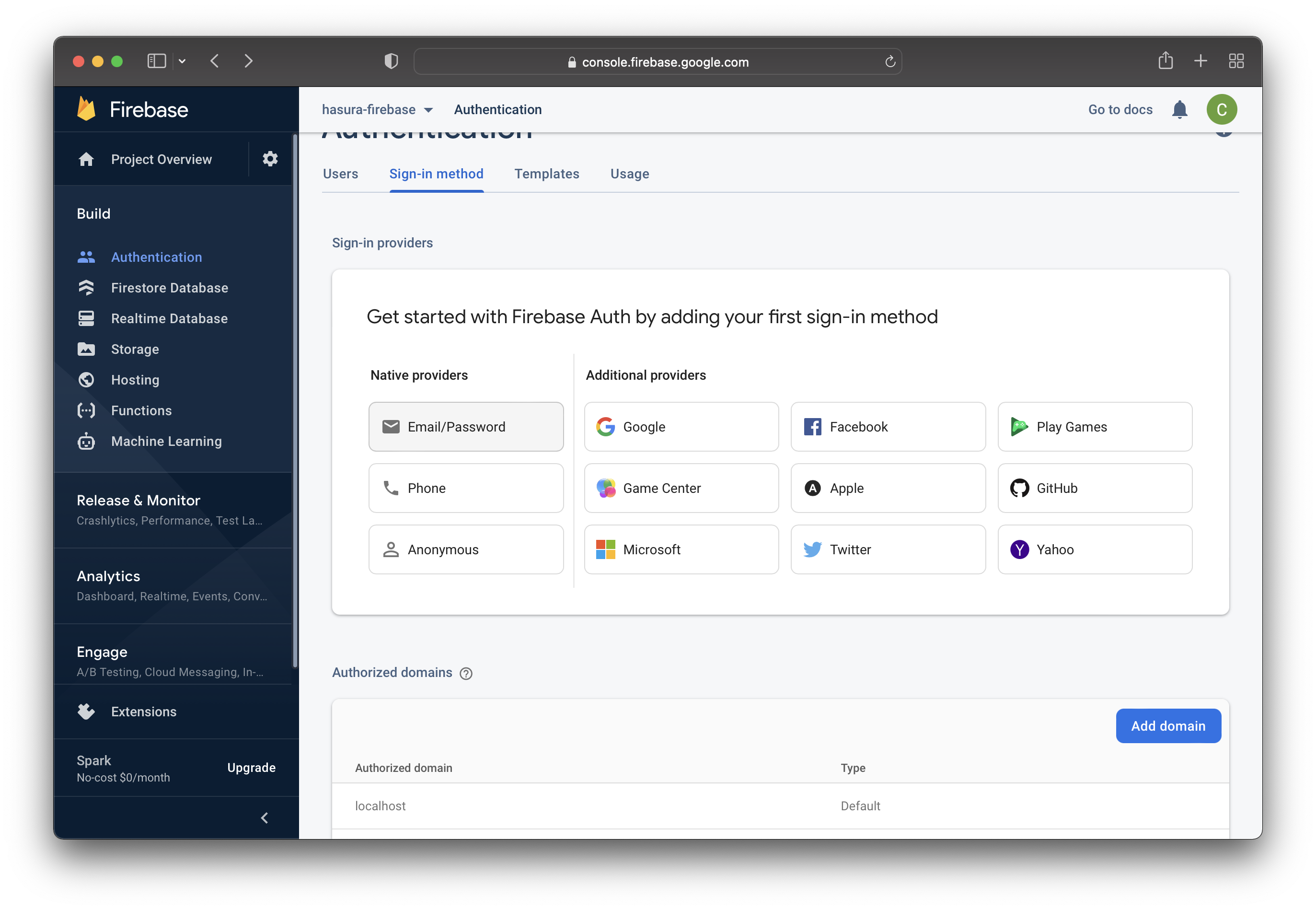Show Safari tab overview grid icon

1235,61
